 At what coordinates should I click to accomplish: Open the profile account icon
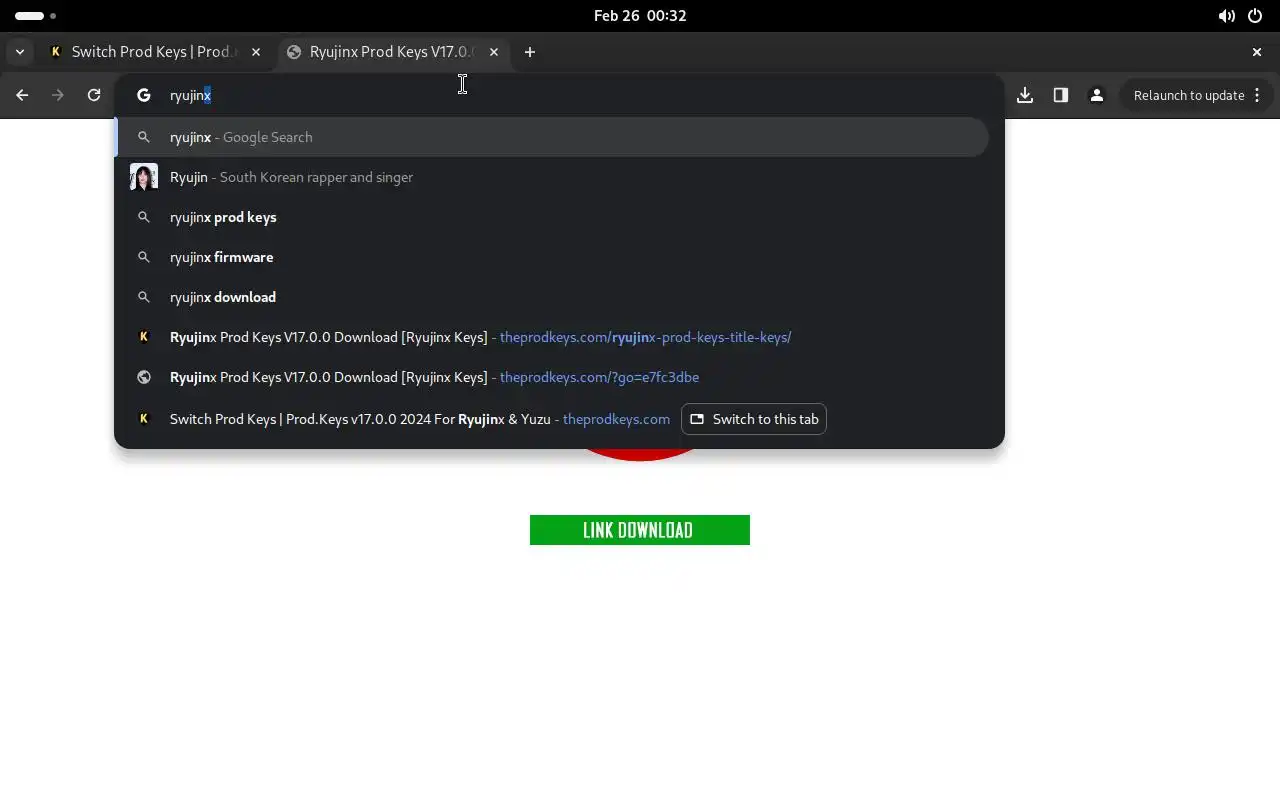(x=1097, y=95)
